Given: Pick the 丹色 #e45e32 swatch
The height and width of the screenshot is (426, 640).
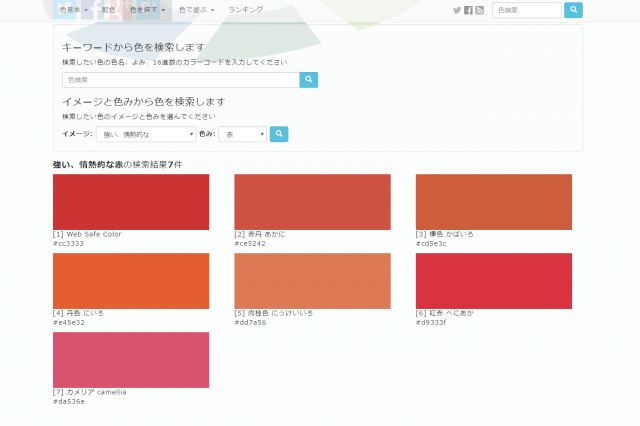Looking at the screenshot, I should click(x=131, y=280).
